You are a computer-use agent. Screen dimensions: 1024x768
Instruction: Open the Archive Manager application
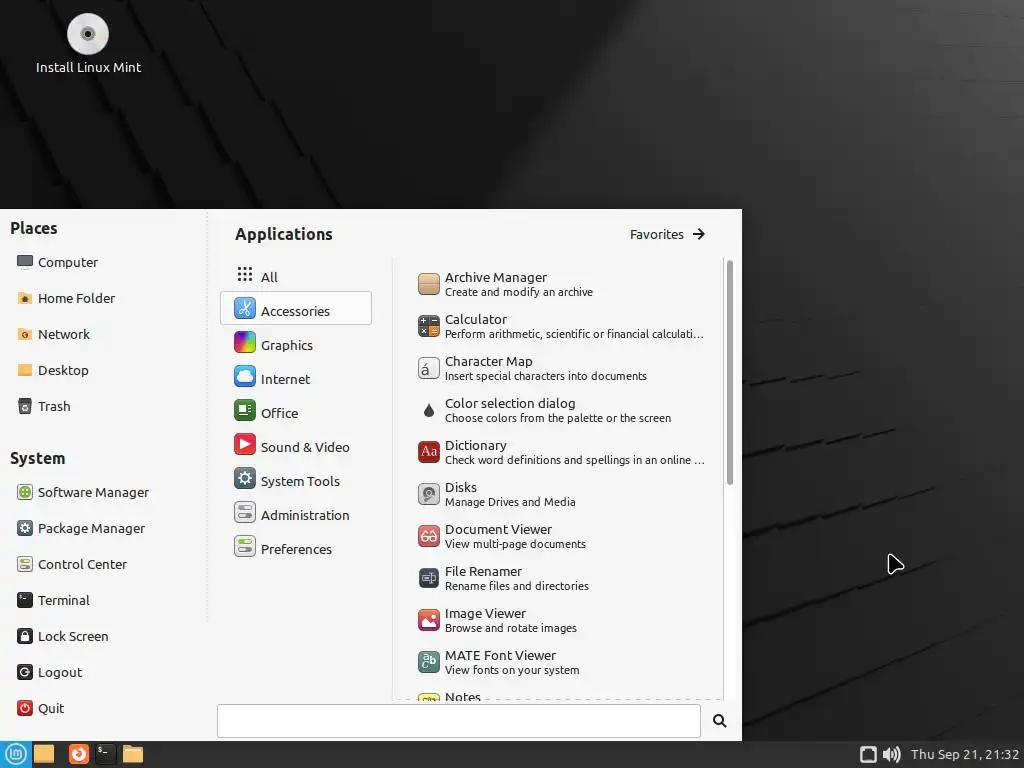click(562, 284)
